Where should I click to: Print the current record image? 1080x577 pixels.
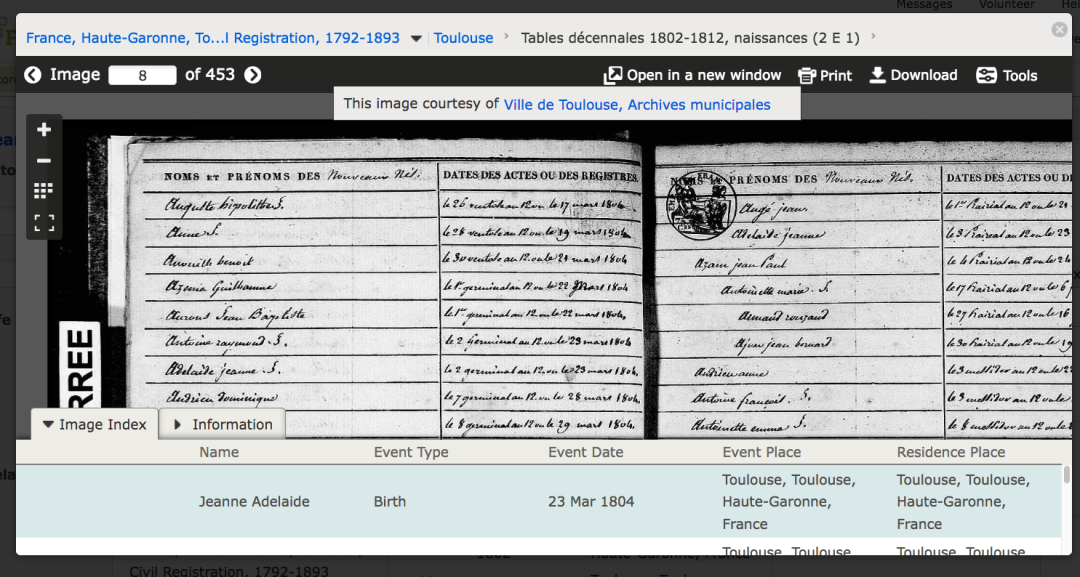tap(824, 74)
